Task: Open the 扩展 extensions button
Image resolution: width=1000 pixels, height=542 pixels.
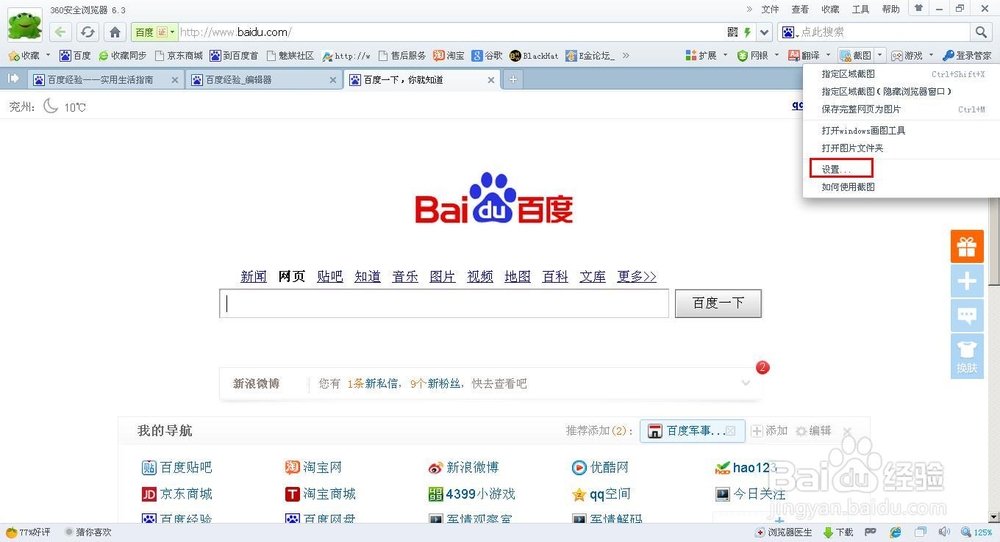Action: point(701,55)
